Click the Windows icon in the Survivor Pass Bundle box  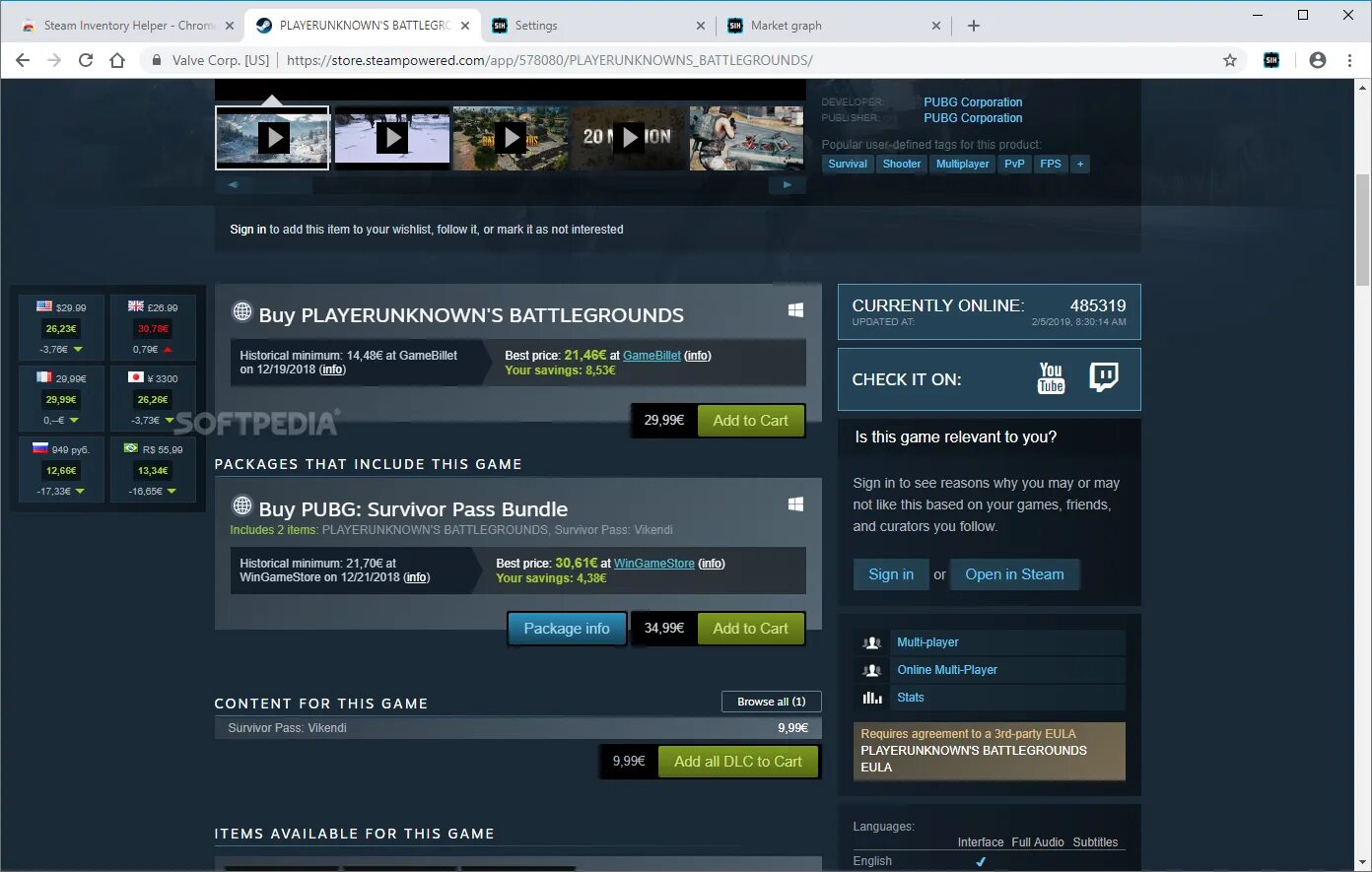795,504
